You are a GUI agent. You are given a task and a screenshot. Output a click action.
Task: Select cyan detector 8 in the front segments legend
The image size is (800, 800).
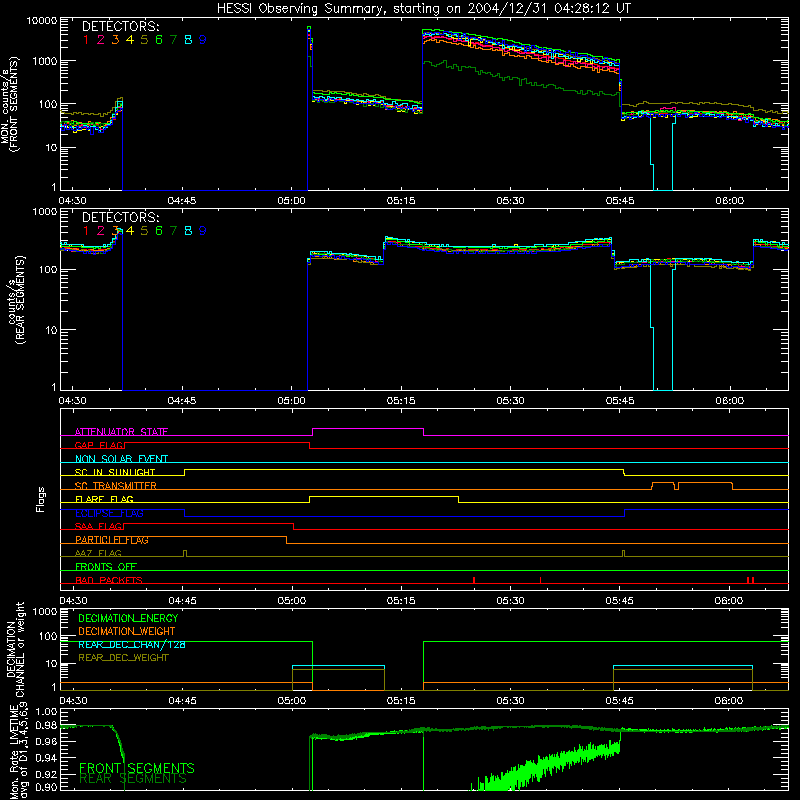(188, 40)
